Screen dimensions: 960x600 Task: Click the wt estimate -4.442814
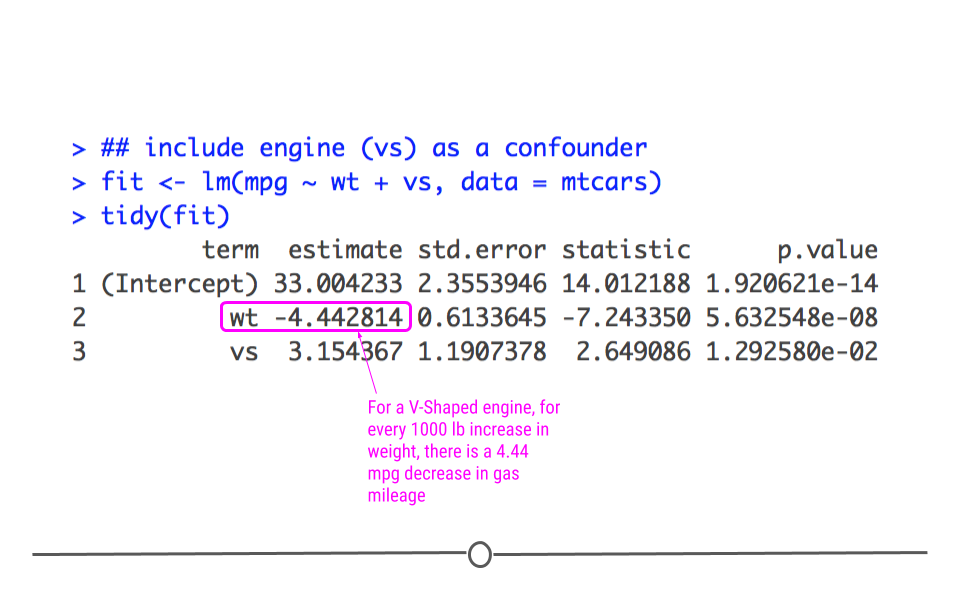(338, 318)
